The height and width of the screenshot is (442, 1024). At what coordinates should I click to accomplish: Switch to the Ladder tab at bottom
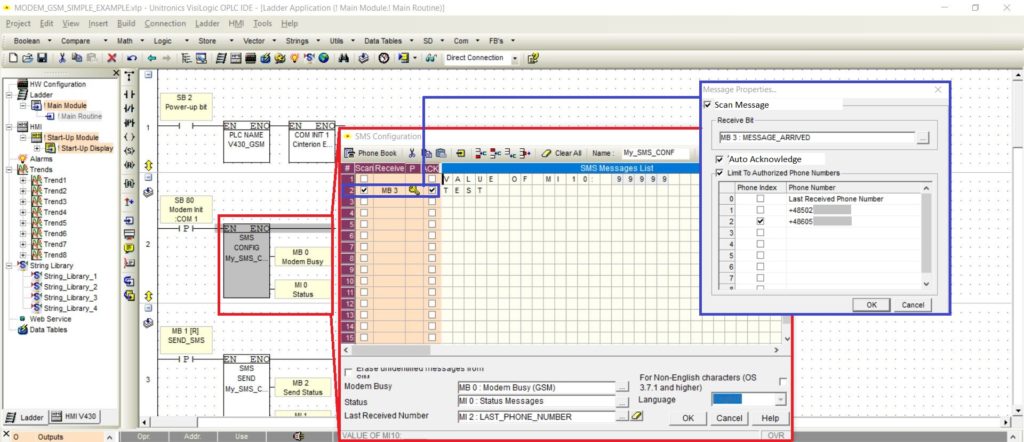pos(25,417)
